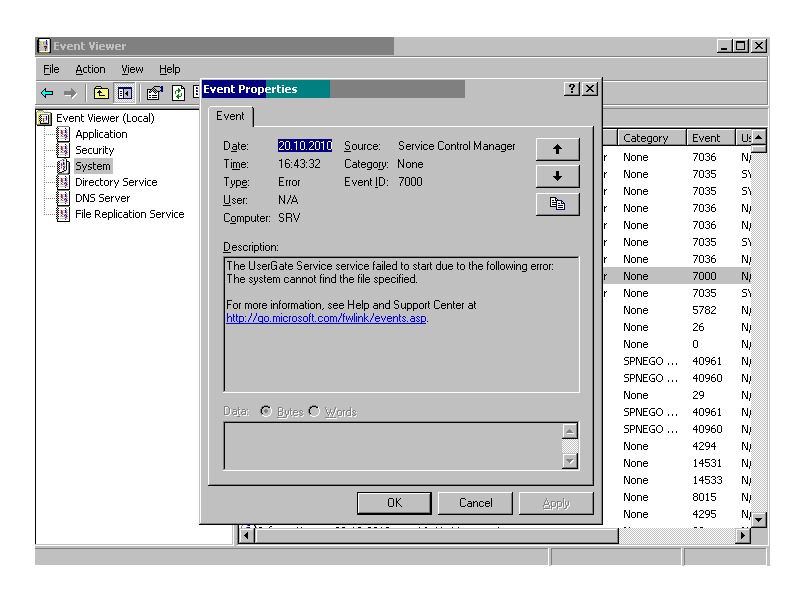The image size is (800, 600).
Task: Click the Back arrow in the toolbar
Action: tap(46, 92)
